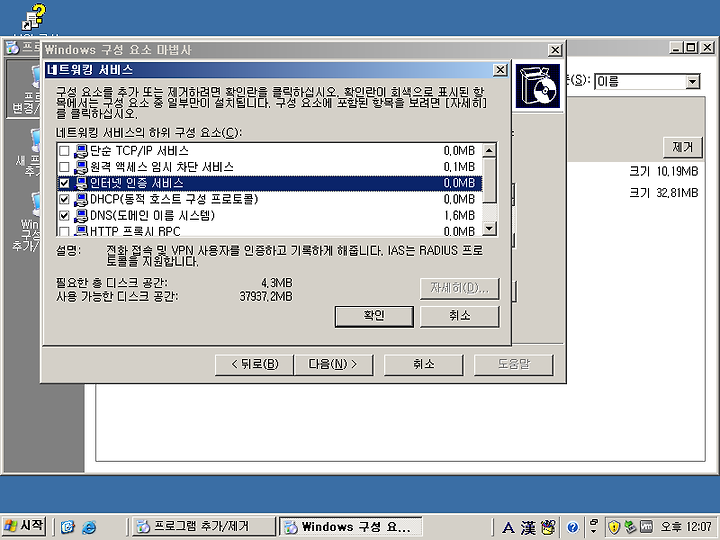720x540 pixels.
Task: Select the 인터넷 인증 서비스 row label
Action: tap(136, 183)
